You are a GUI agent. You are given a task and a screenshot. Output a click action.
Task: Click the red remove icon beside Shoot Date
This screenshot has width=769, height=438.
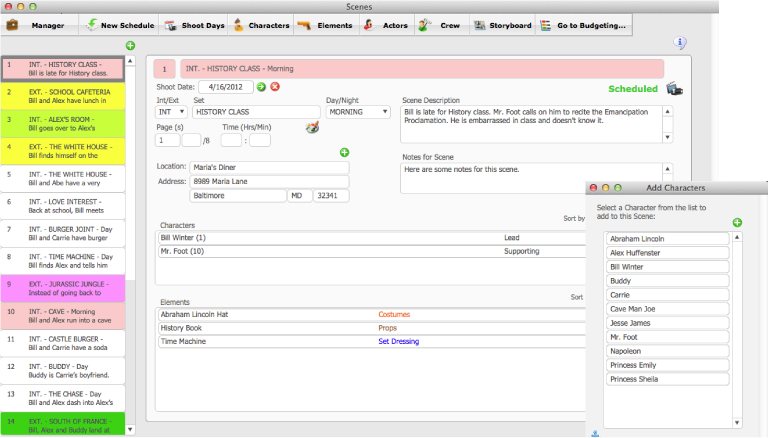275,87
